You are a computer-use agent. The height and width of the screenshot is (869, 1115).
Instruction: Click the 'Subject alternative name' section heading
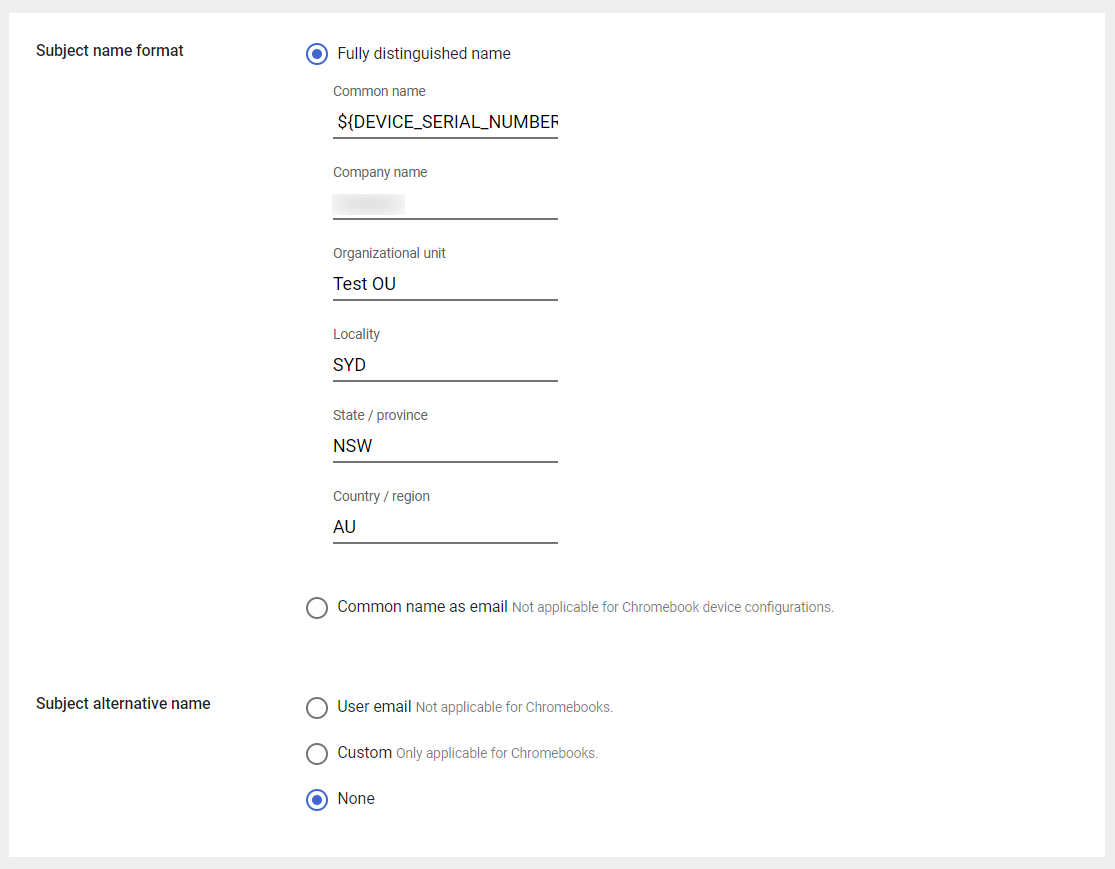[x=123, y=704]
